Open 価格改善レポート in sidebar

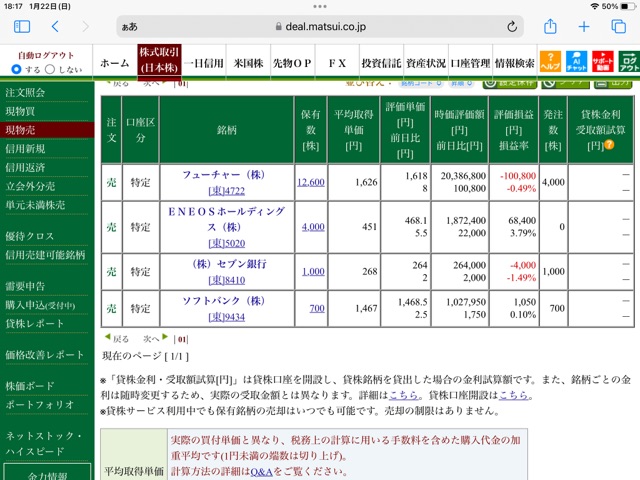coord(45,355)
